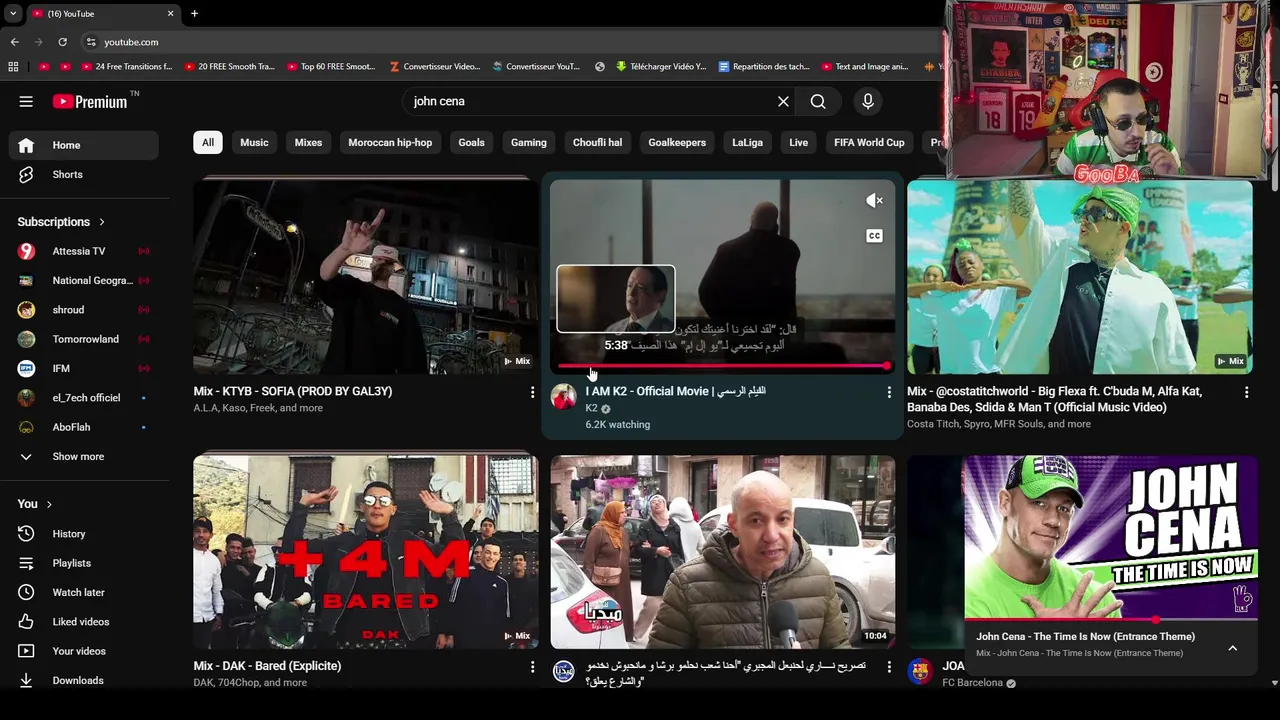The width and height of the screenshot is (1280, 720).
Task: Select the Mixes filter chip
Action: point(308,143)
